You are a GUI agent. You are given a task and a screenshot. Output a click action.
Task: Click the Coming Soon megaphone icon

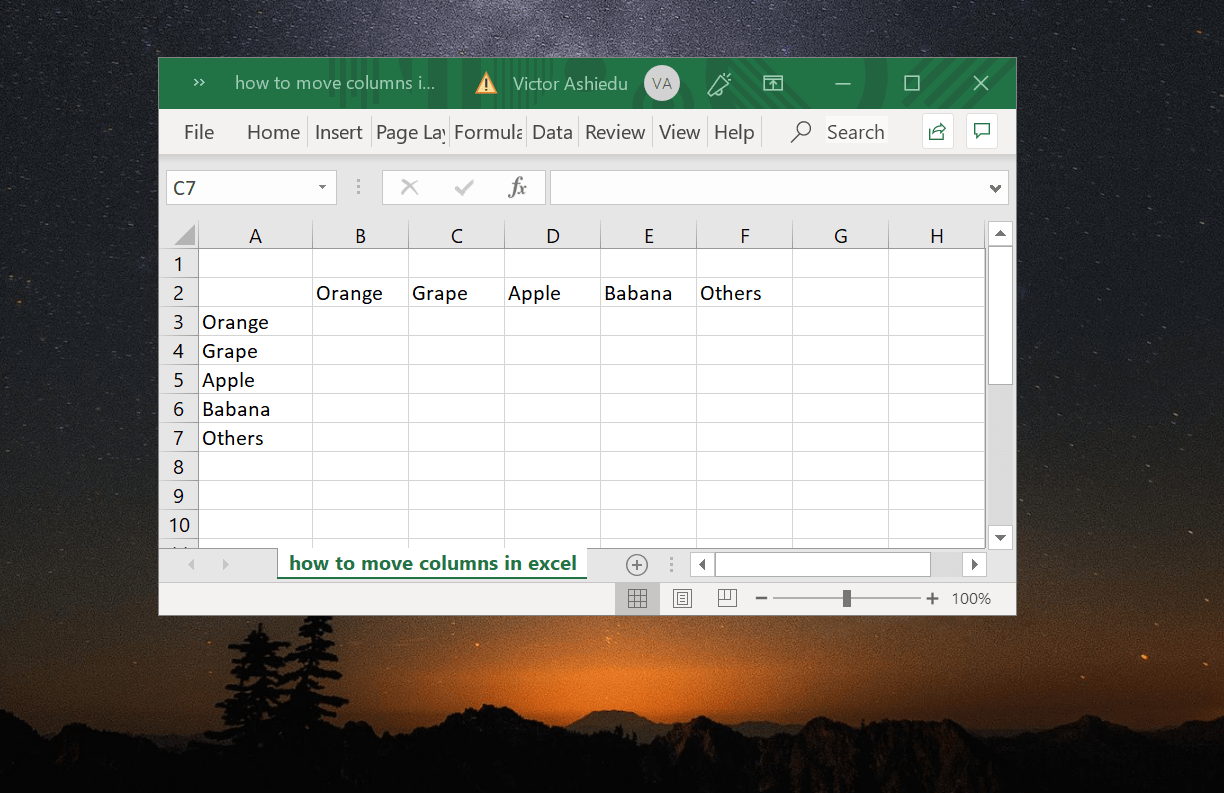(x=719, y=83)
